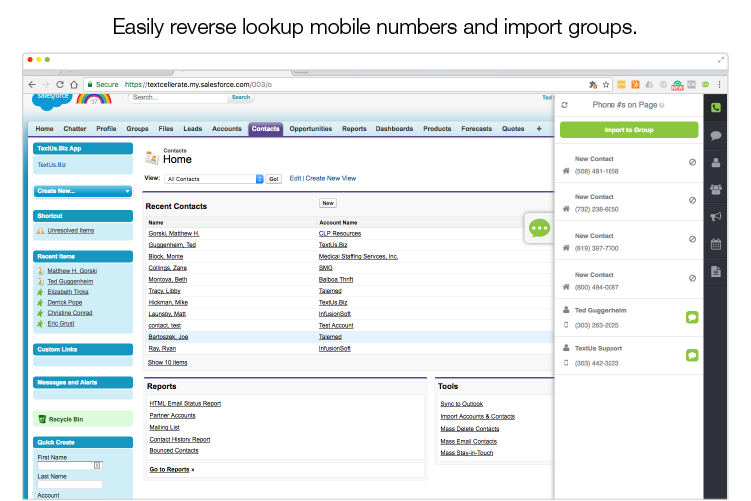The width and height of the screenshot is (751, 501).
Task: Open the help icon next to Phone #s on Page
Action: 661,105
